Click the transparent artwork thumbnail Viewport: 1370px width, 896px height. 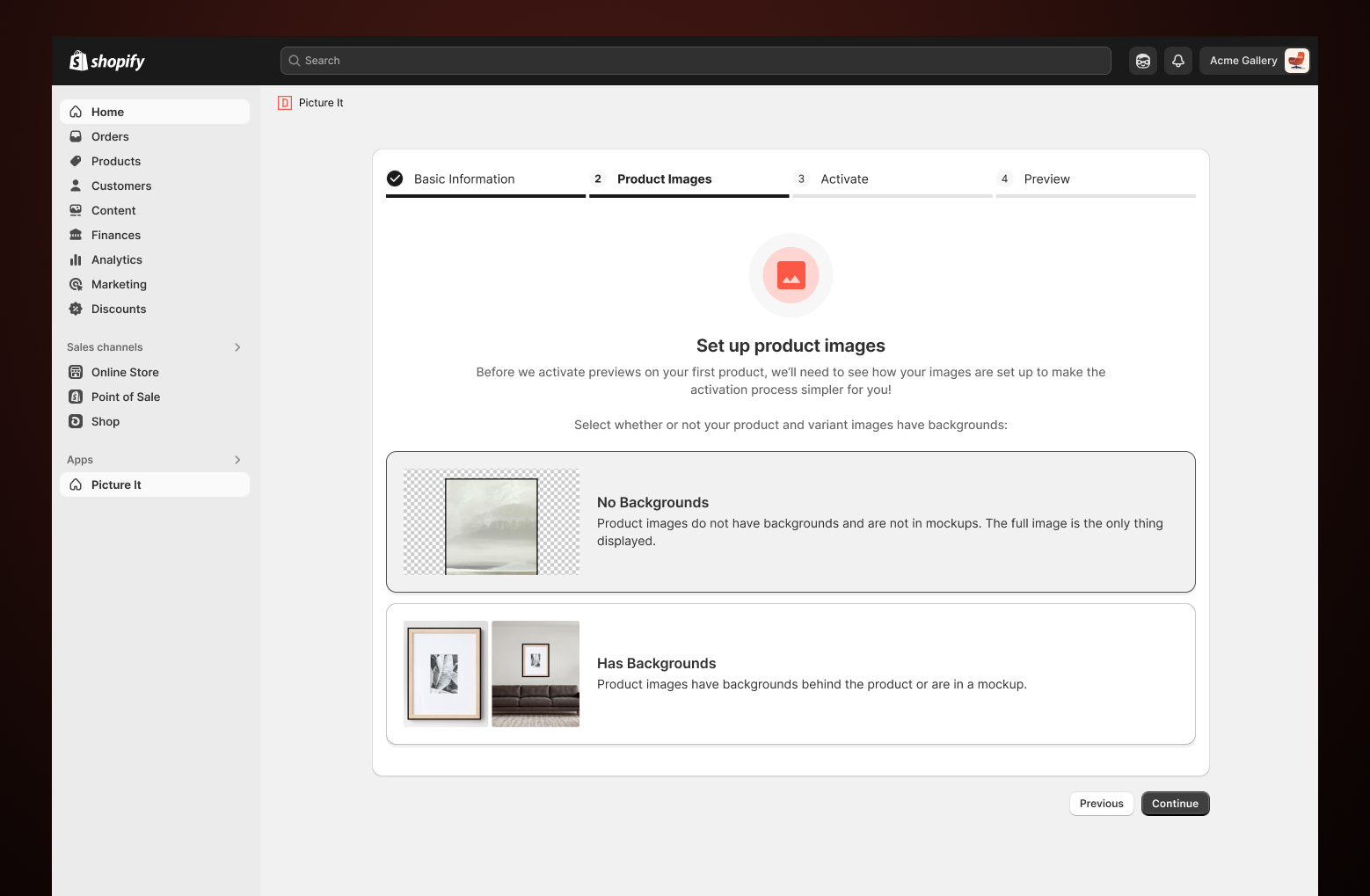coord(492,521)
